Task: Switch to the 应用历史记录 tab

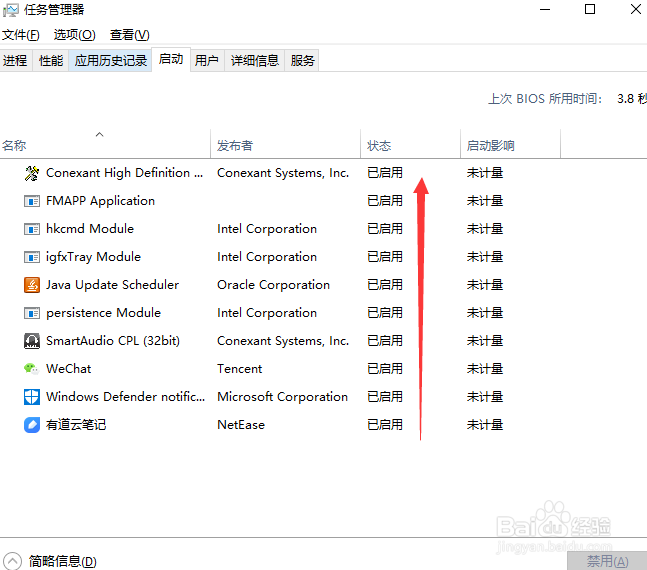Action: [111, 60]
